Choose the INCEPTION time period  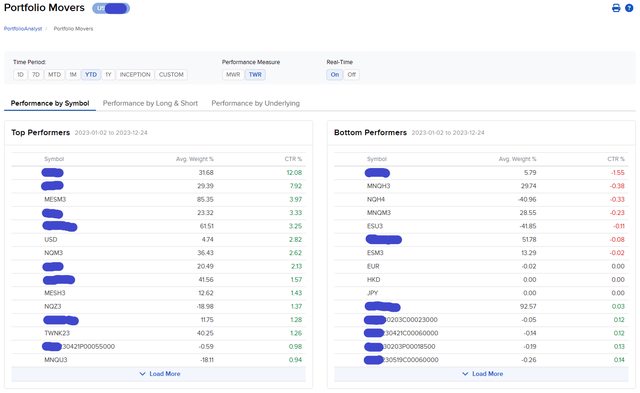click(x=135, y=75)
